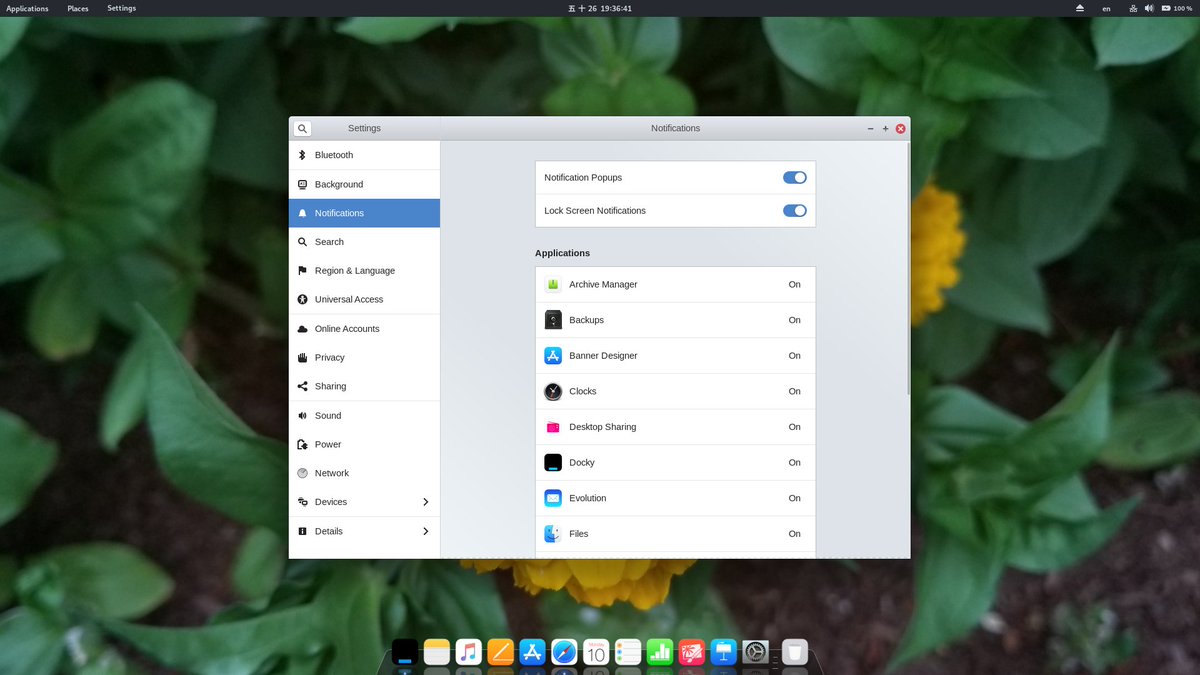This screenshot has width=1200, height=675.
Task: Open the calendar icon showing 10 in dock
Action: 596,652
